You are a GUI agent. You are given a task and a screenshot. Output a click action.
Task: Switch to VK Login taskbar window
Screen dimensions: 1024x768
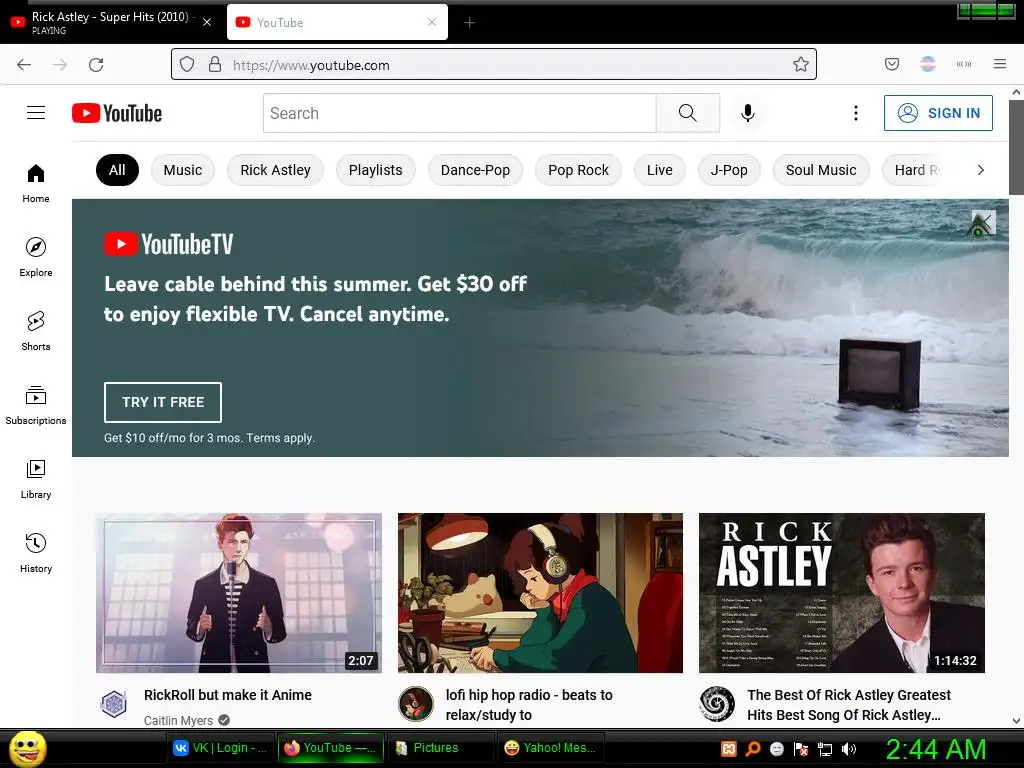click(221, 748)
